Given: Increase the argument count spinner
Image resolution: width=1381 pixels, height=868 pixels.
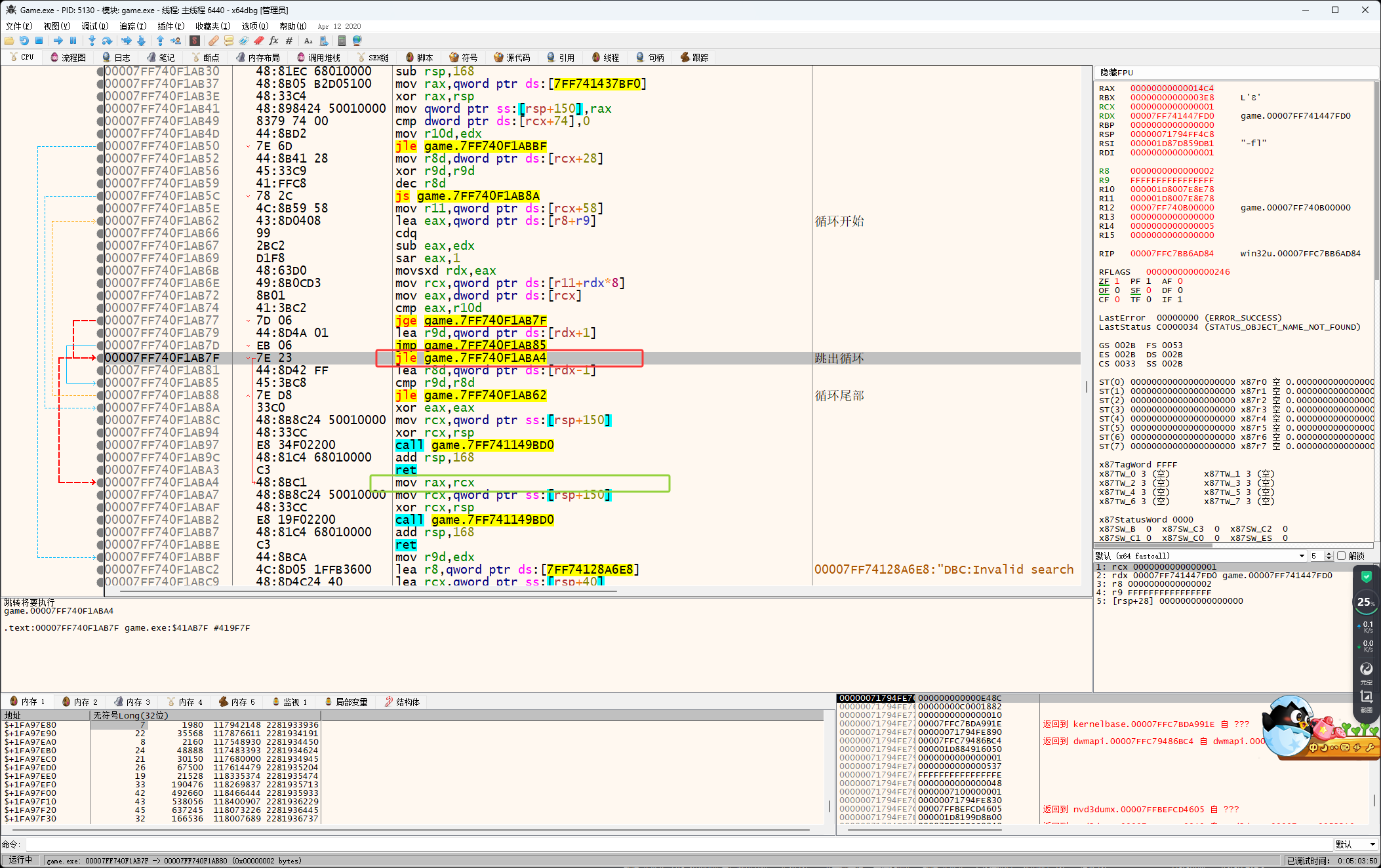Looking at the screenshot, I should [1329, 553].
